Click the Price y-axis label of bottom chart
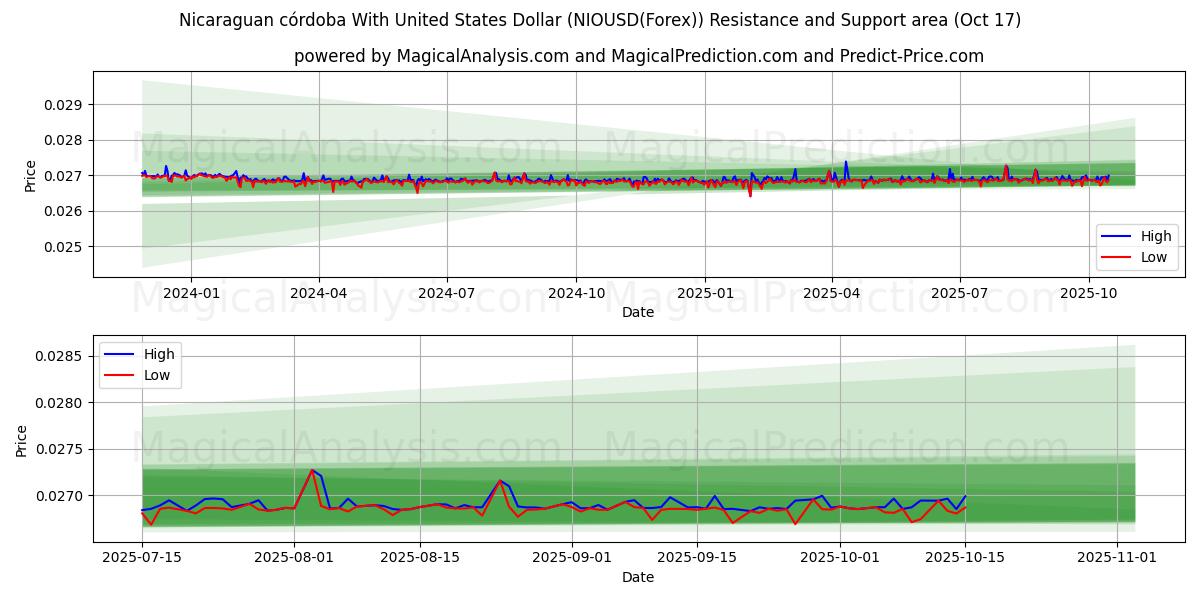 click(22, 440)
